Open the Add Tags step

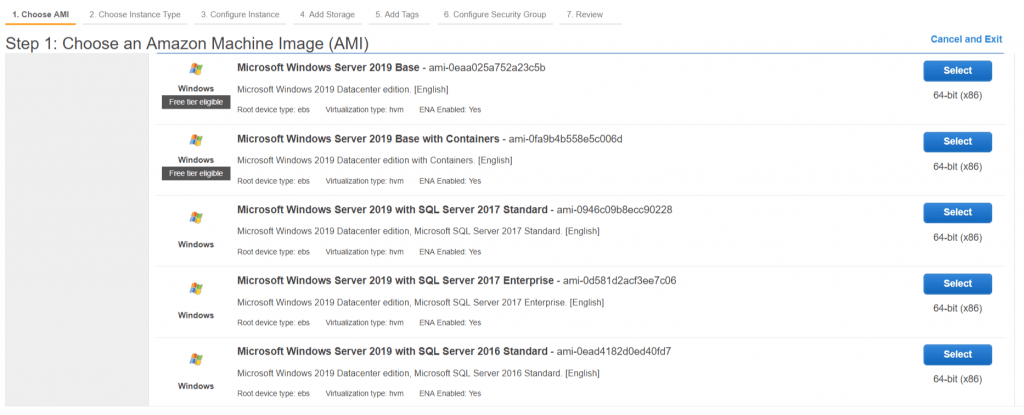[398, 14]
